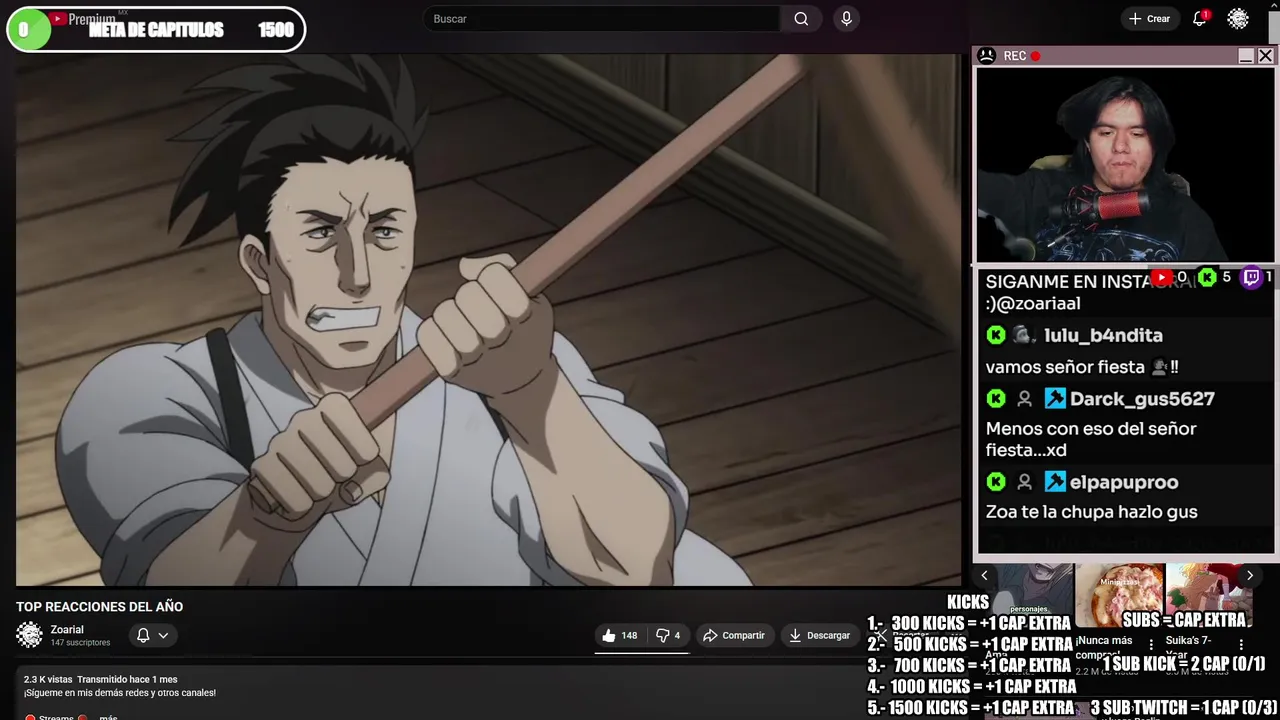1280x720 pixels.
Task: Expand subscription notification chevron dropdown
Action: coord(163,635)
